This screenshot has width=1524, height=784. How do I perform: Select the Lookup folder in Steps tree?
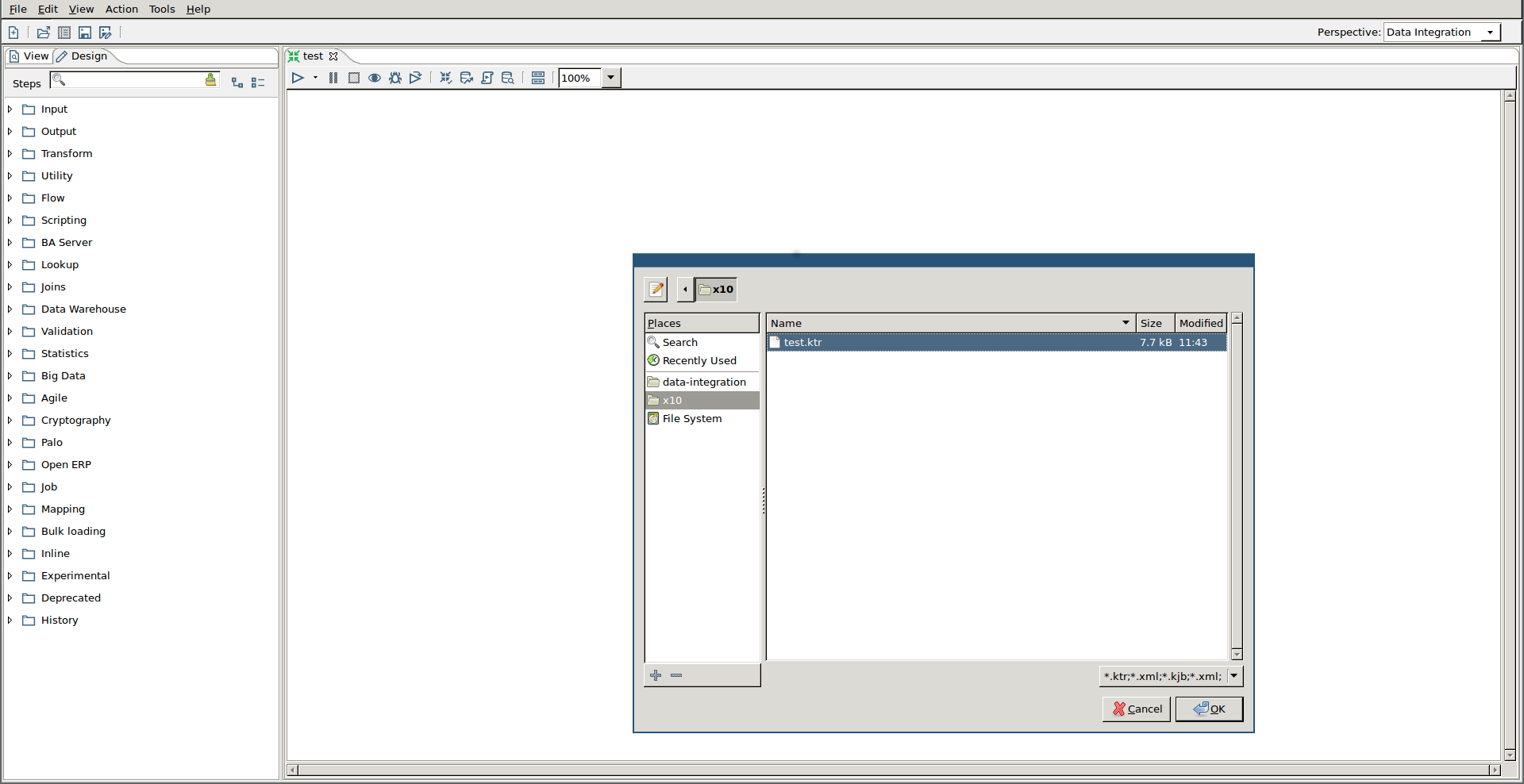pyautogui.click(x=60, y=265)
